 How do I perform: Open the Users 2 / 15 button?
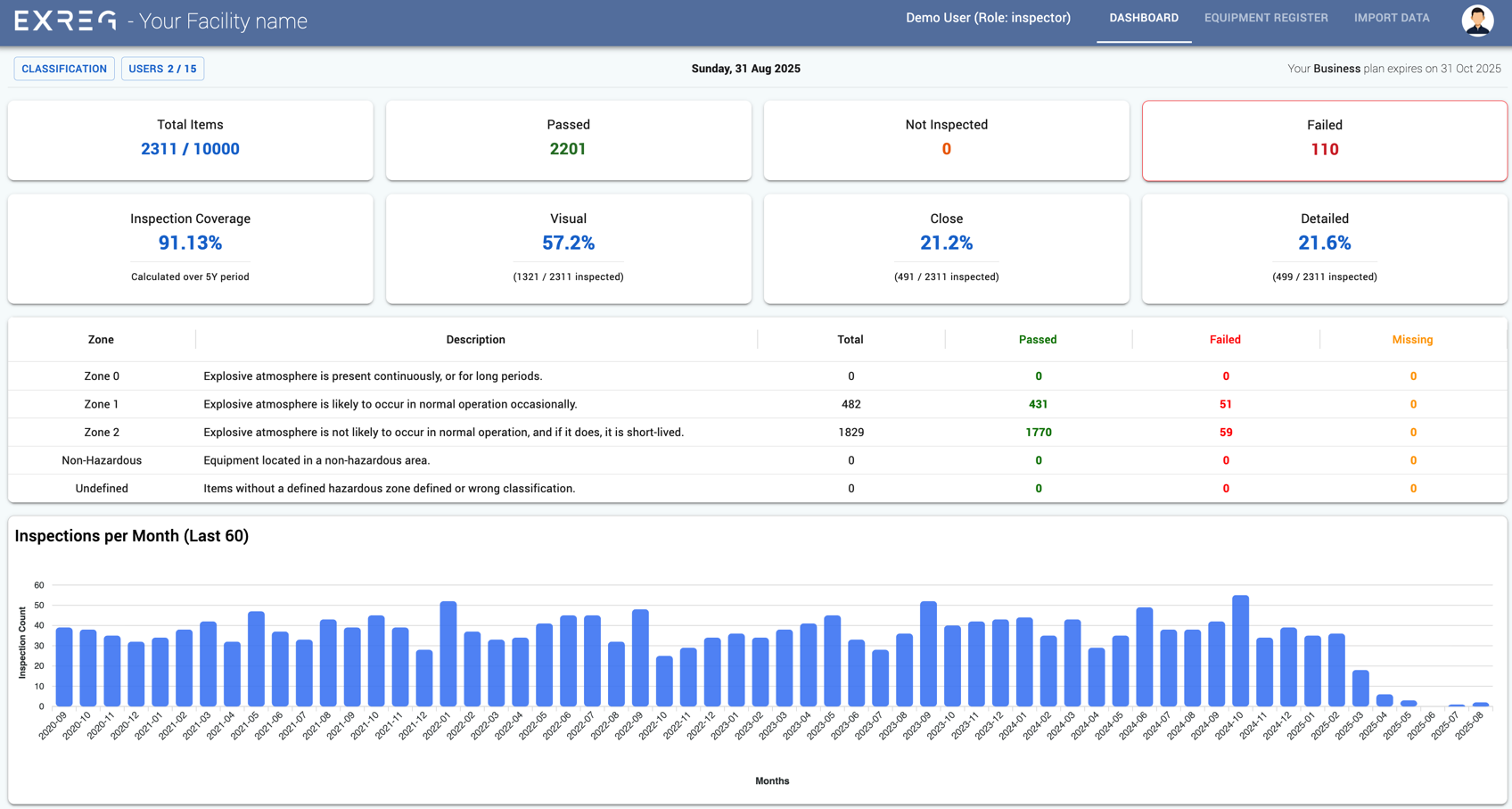(162, 69)
